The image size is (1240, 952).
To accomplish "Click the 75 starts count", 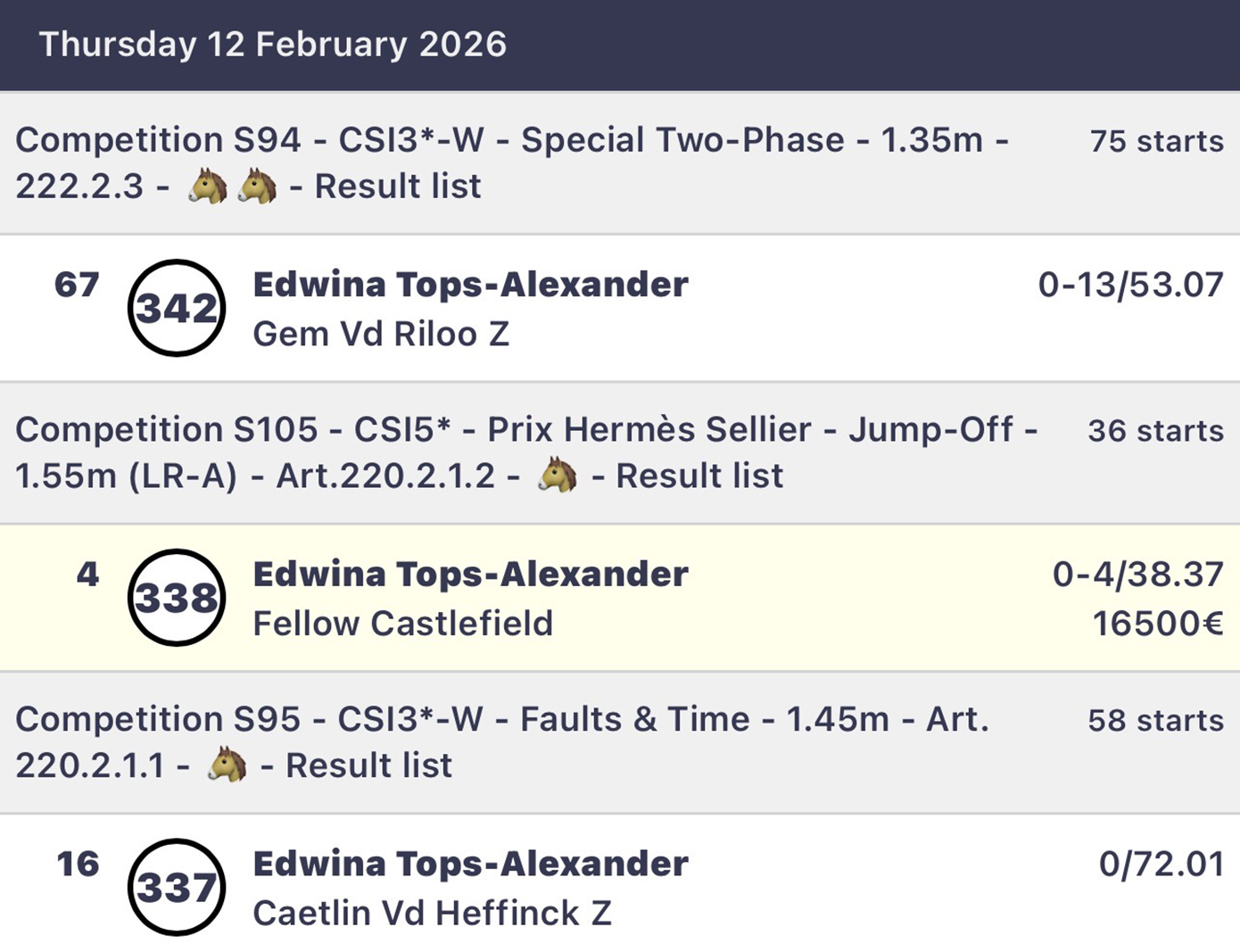I will pyautogui.click(x=1156, y=141).
